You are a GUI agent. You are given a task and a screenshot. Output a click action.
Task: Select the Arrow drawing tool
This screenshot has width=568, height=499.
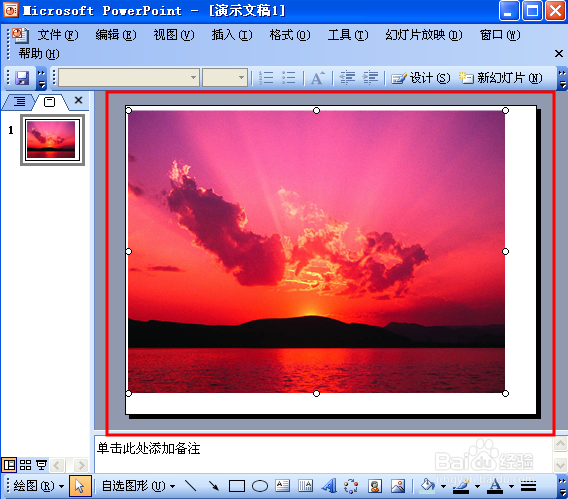214,486
